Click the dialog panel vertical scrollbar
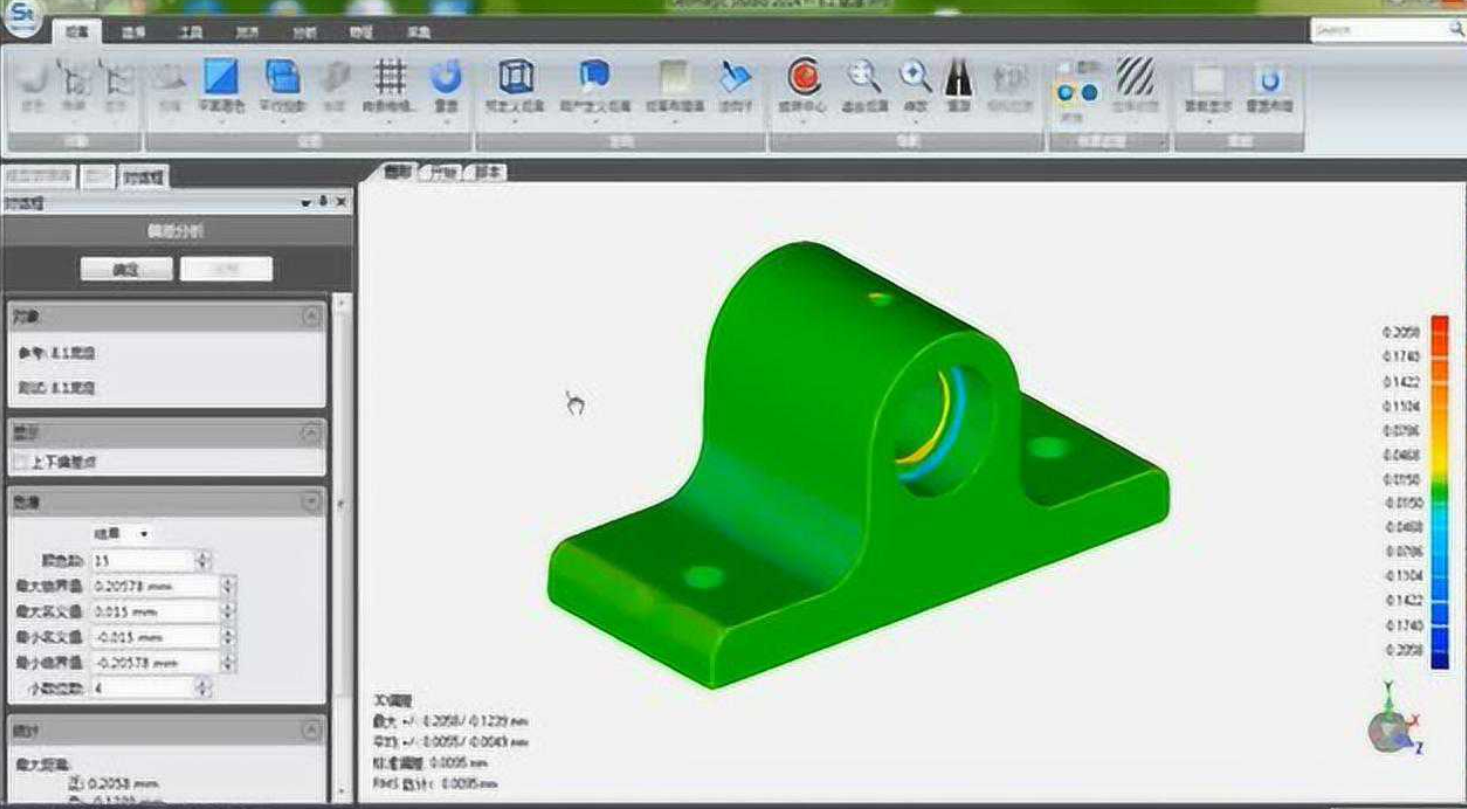 342,546
